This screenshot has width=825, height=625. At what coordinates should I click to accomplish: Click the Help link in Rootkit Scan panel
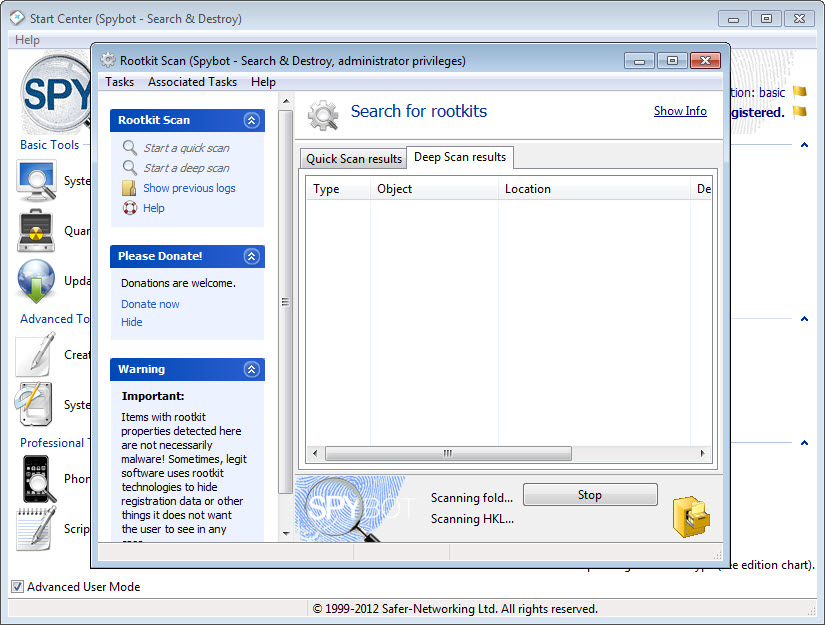[x=154, y=208]
